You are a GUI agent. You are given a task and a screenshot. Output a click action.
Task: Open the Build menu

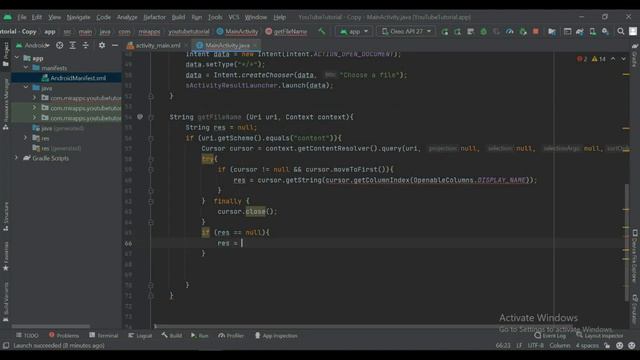click(x=178, y=17)
